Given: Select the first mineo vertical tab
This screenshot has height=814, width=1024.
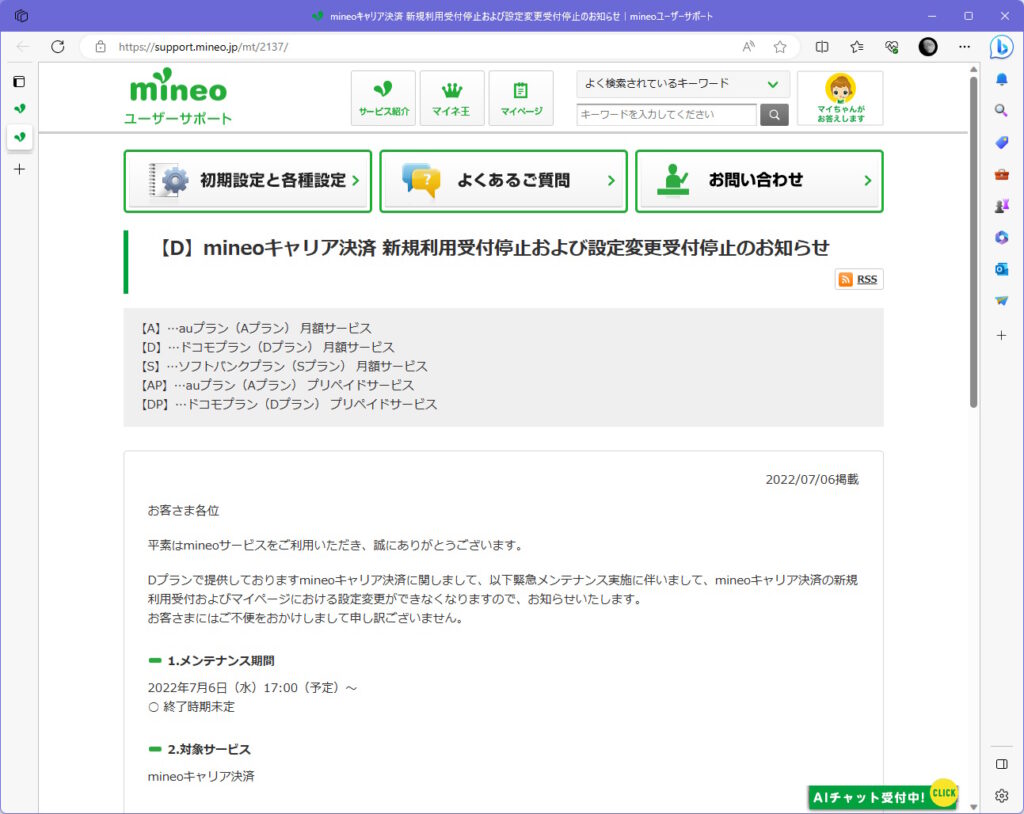Looking at the screenshot, I should [20, 108].
